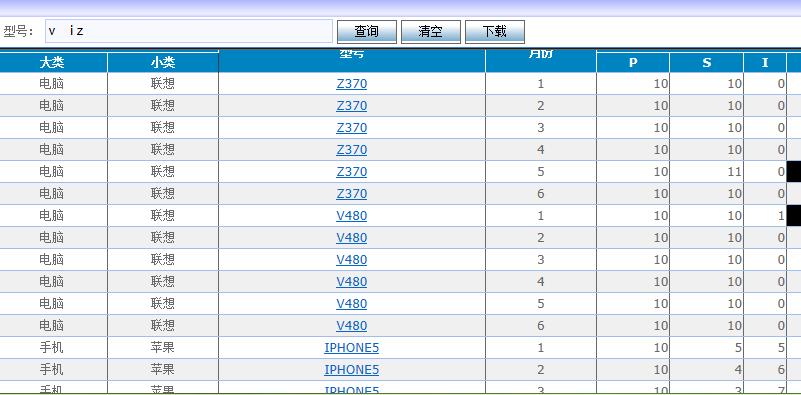Click the black cell in Z370 month 5 row
This screenshot has height=395, width=801.
point(794,172)
